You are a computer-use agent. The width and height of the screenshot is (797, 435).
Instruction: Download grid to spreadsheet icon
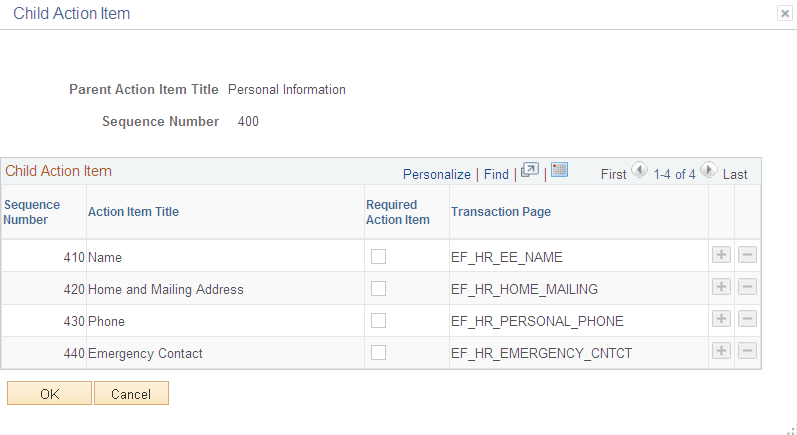click(x=559, y=170)
